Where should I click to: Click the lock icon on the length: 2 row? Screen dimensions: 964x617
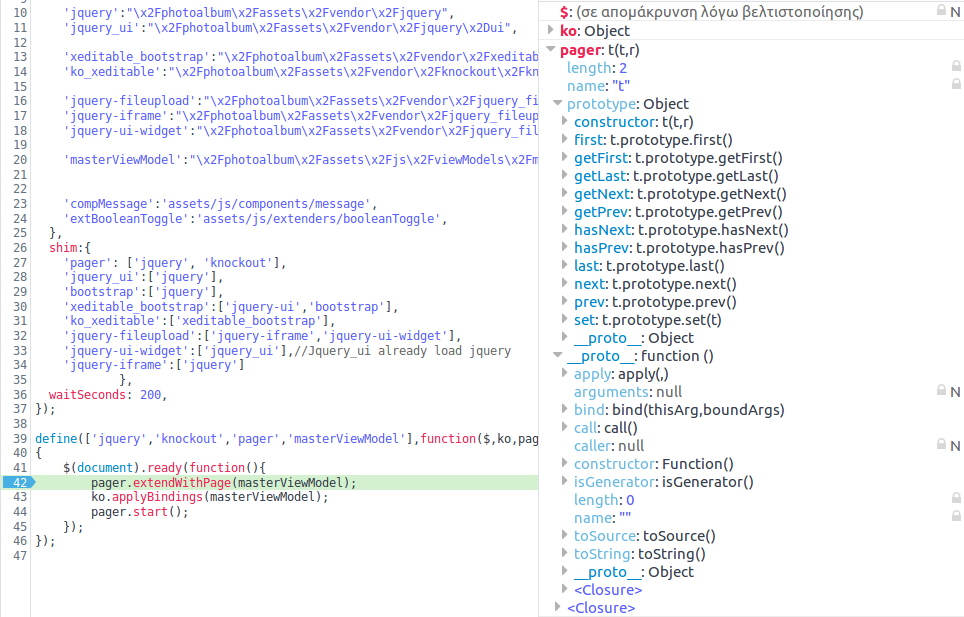click(956, 66)
